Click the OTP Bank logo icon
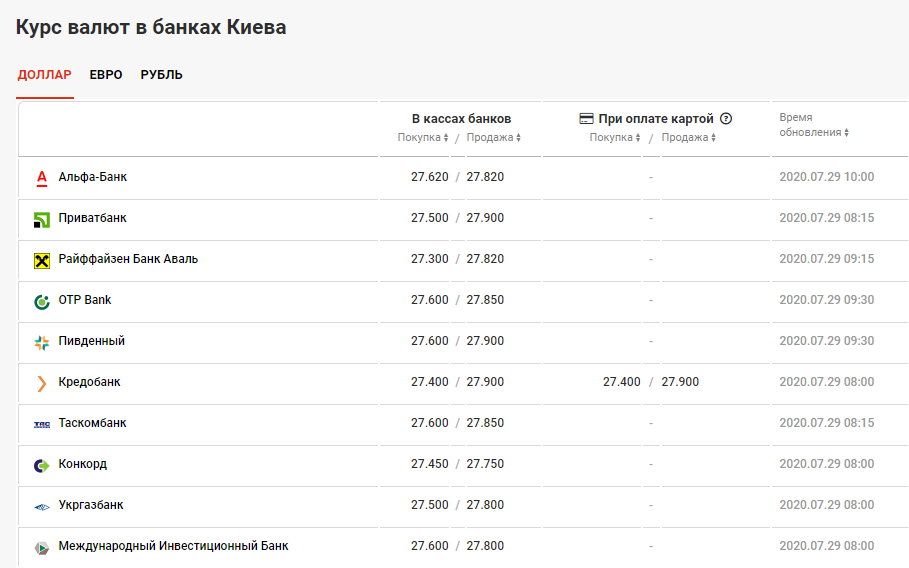The width and height of the screenshot is (909, 568). [x=42, y=301]
